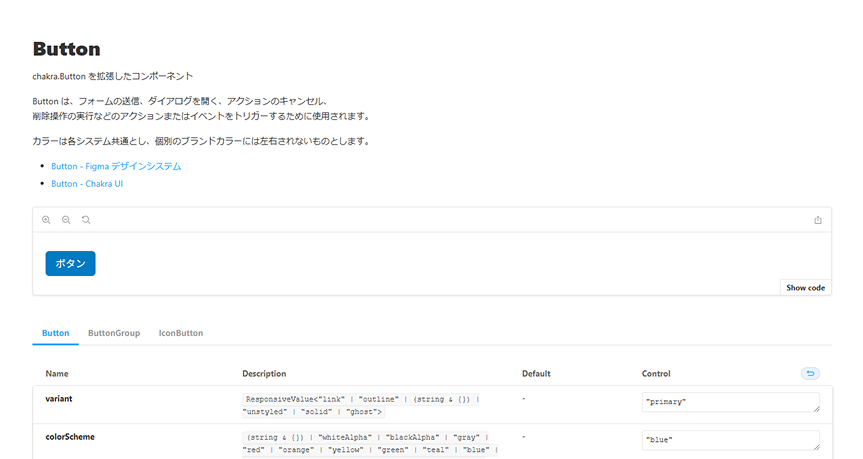
Task: Reset controls with the undo icon
Action: click(x=810, y=374)
